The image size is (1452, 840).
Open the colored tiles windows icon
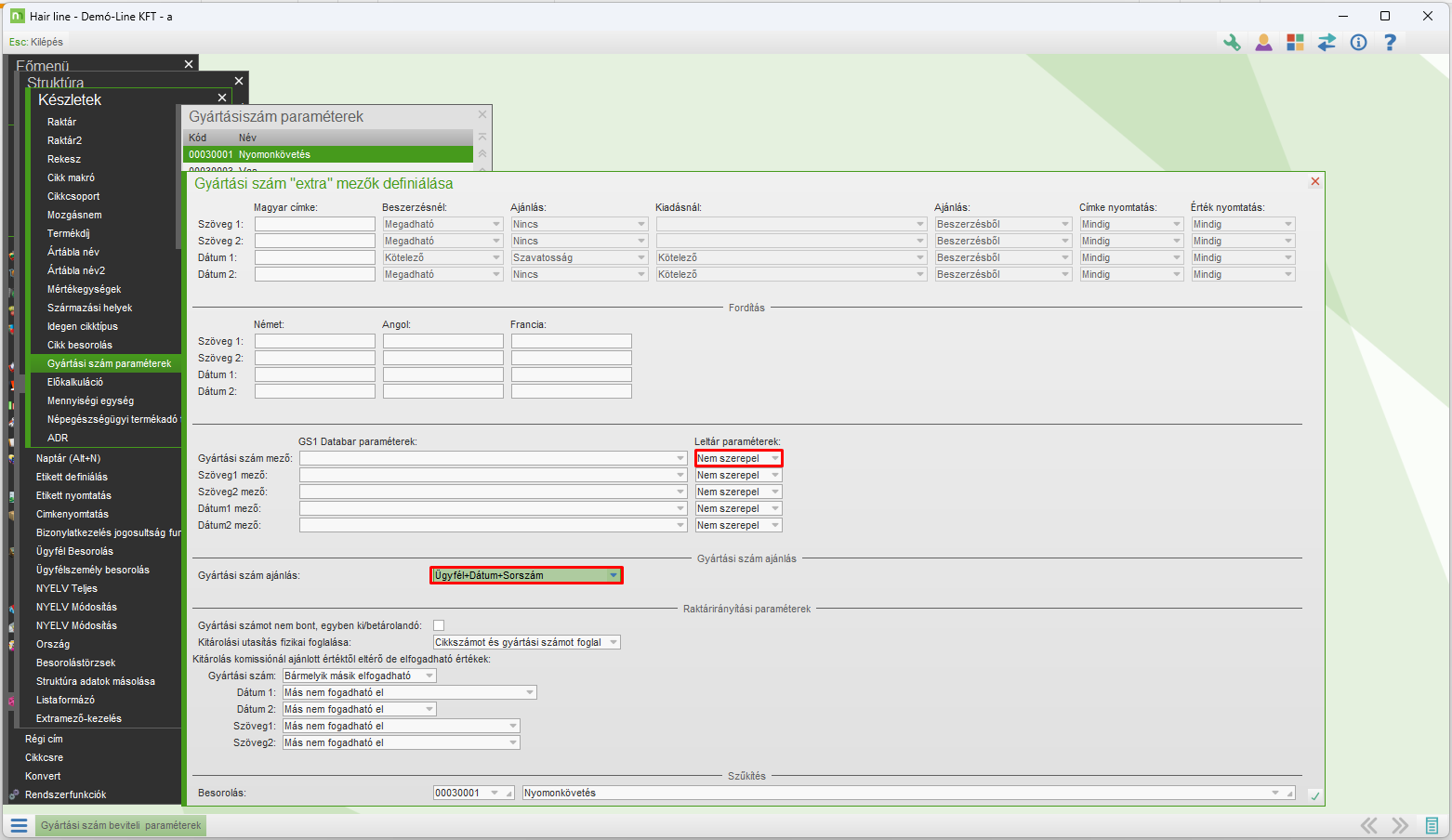point(1295,43)
